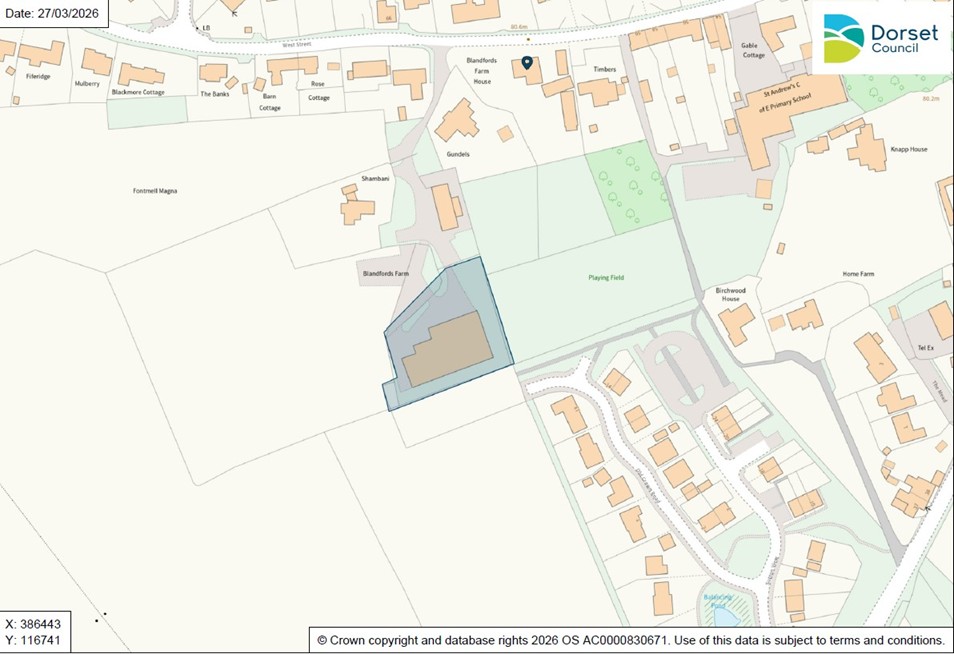This screenshot has height=654, width=954.
Task: Select the Shambani property label
Action: pos(374,178)
